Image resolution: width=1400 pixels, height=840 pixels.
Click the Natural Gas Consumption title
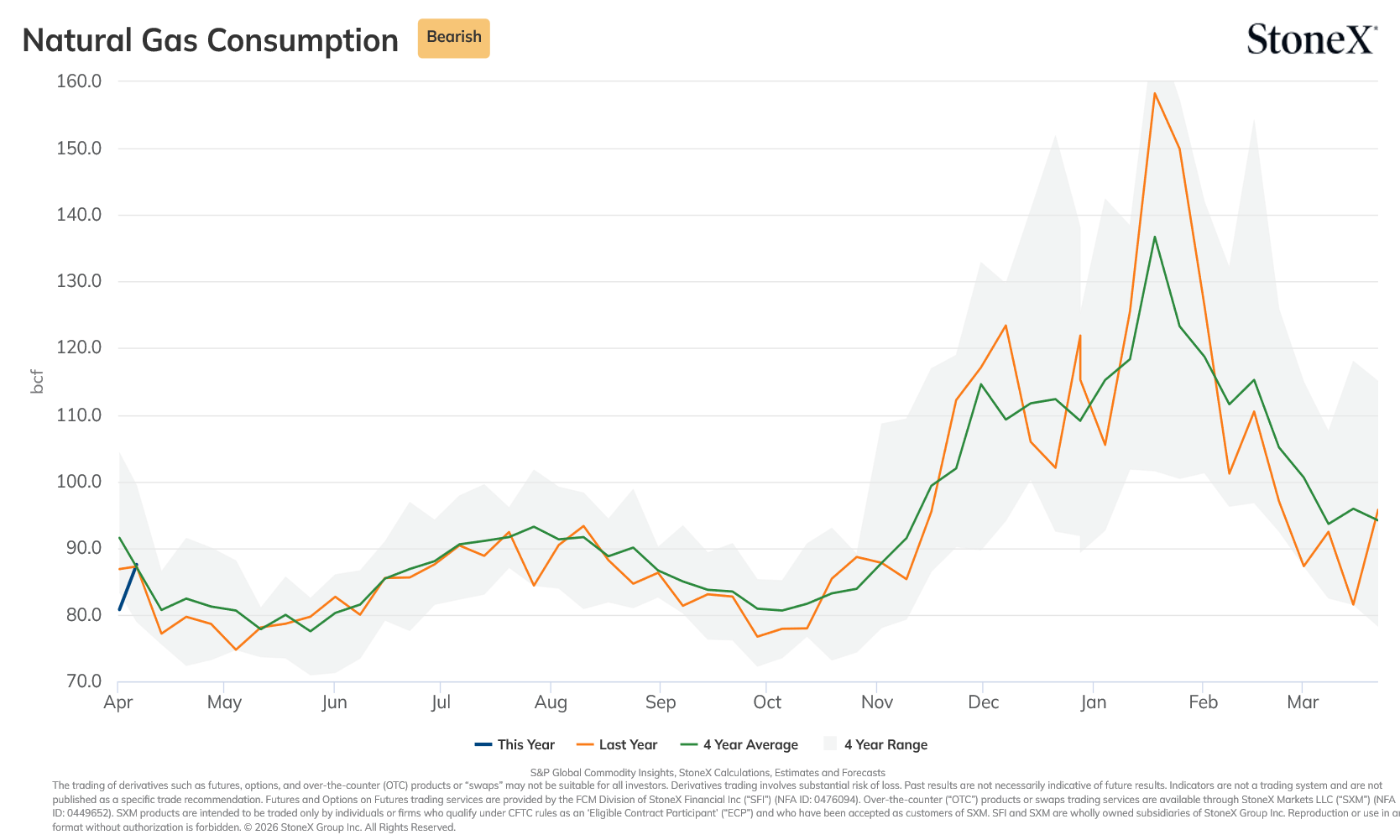point(210,40)
